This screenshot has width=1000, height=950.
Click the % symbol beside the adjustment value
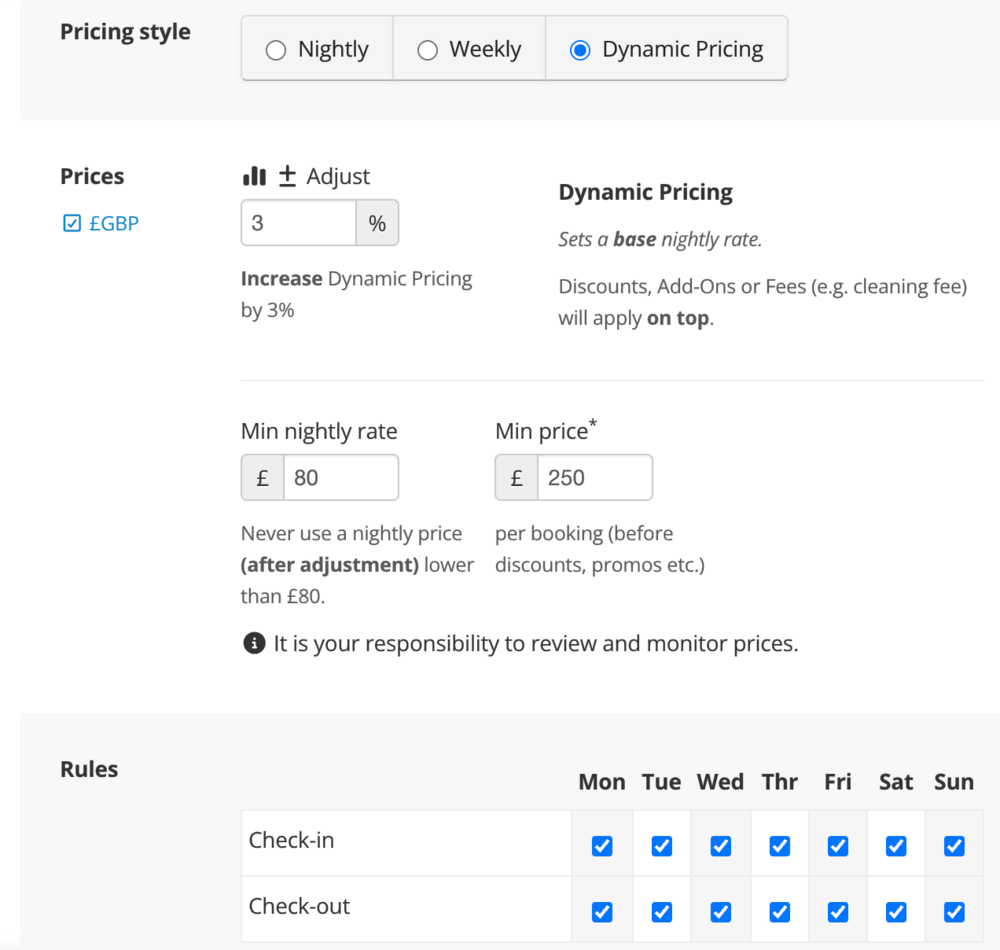378,222
